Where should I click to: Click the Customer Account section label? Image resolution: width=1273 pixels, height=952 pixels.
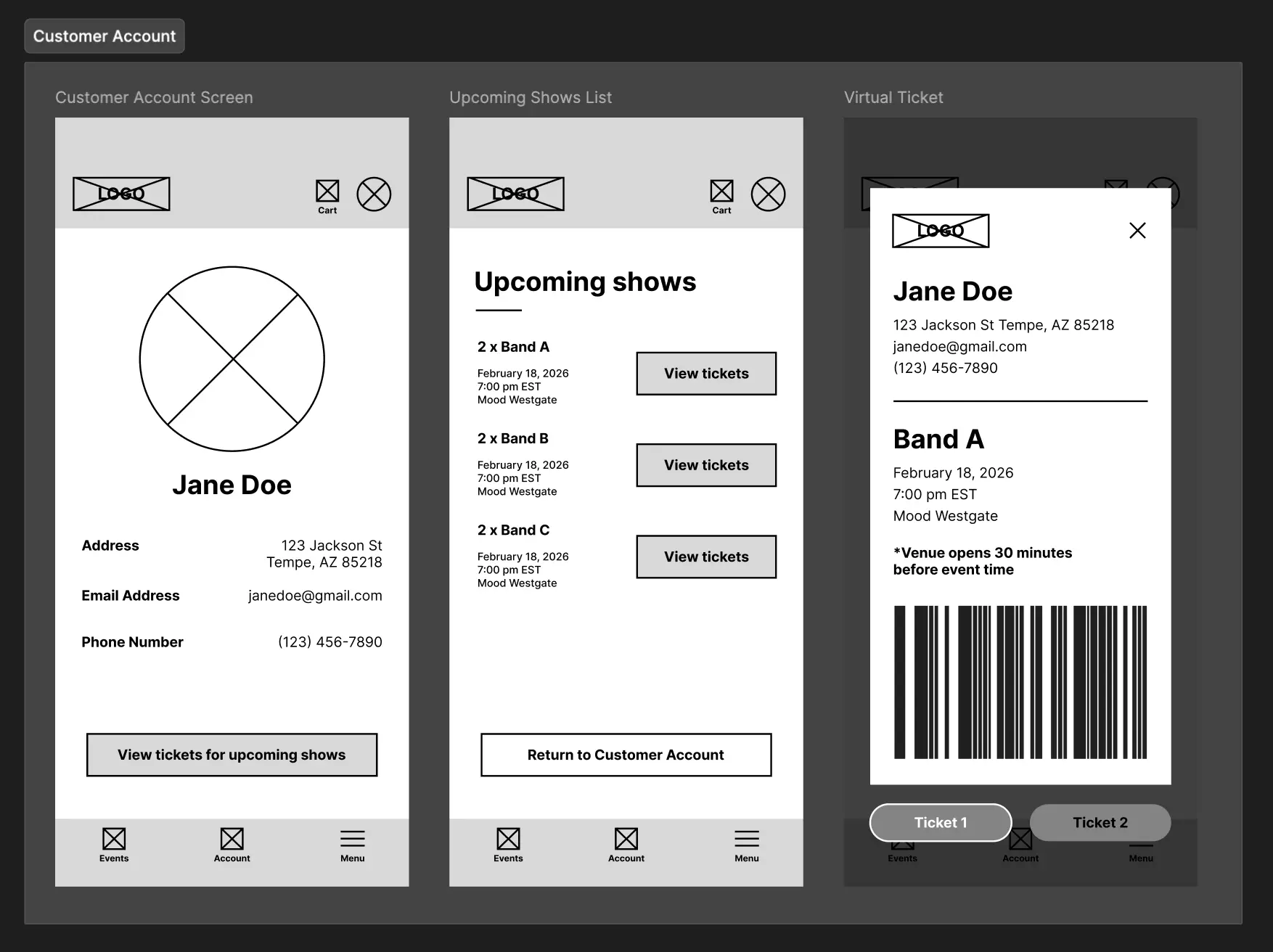coord(105,36)
